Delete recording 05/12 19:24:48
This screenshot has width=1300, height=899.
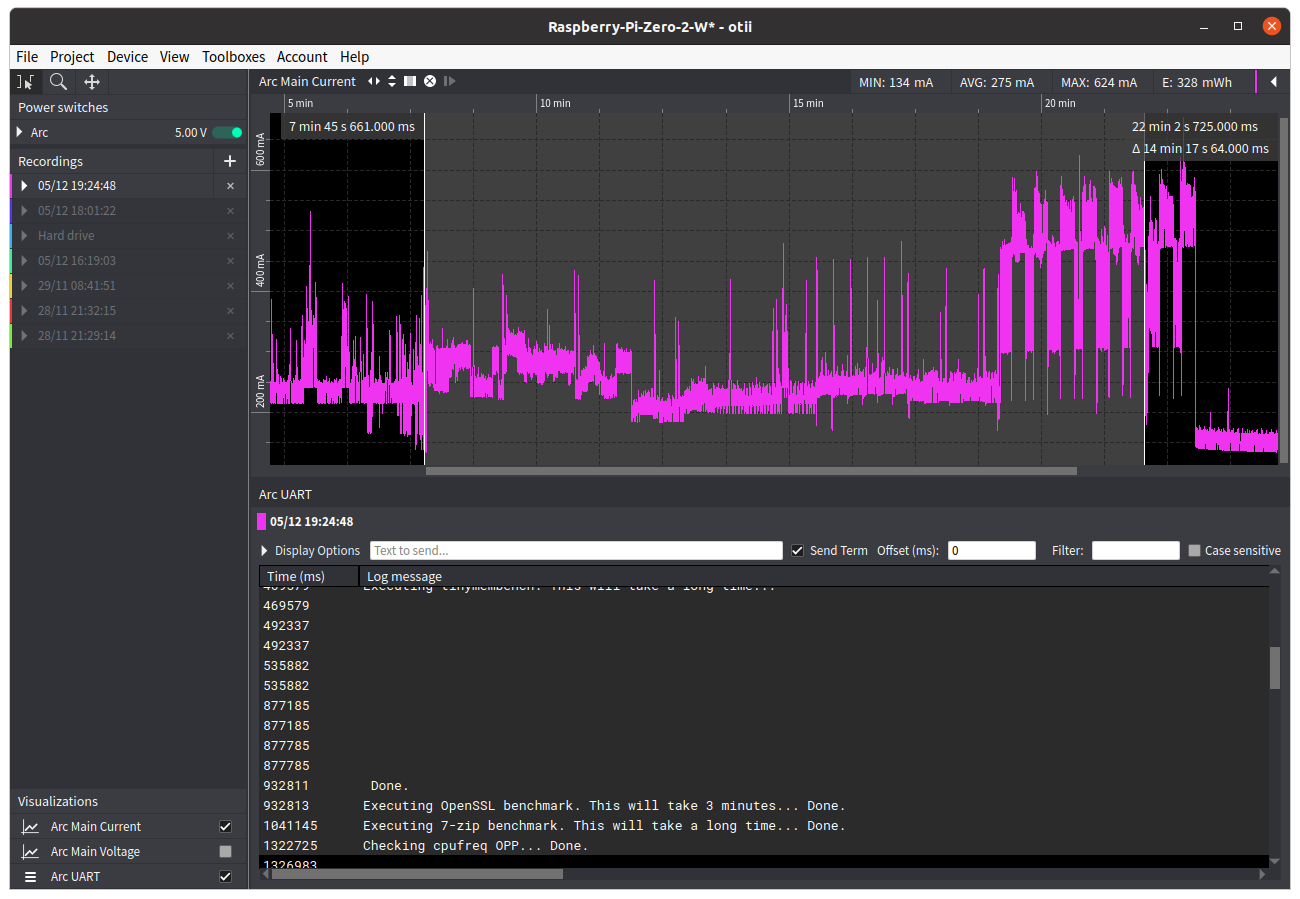tap(230, 186)
